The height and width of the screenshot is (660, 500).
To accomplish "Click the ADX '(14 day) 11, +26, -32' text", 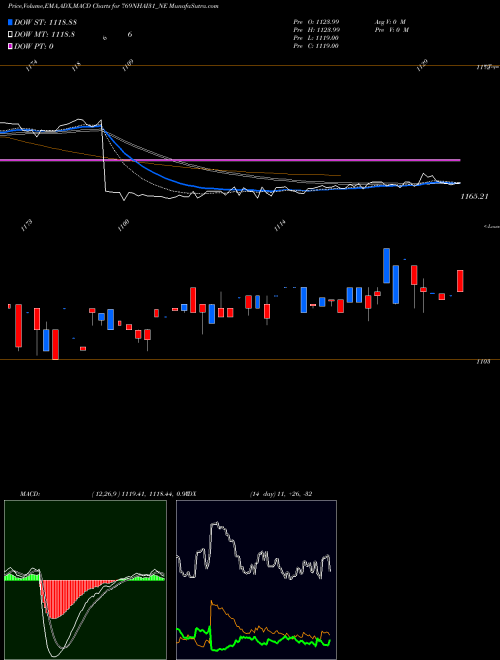I will click(281, 494).
